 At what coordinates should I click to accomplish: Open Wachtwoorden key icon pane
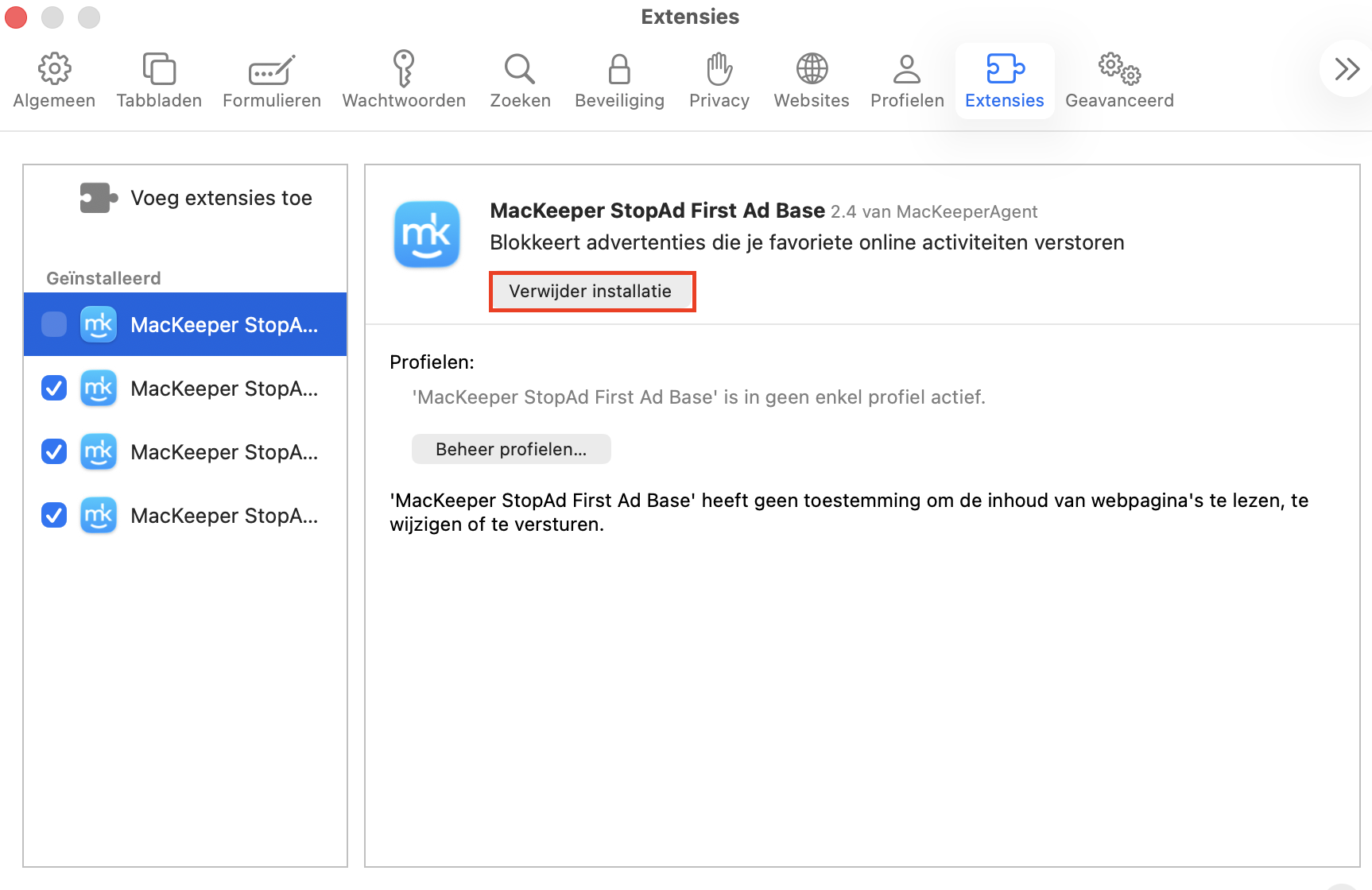tap(404, 80)
